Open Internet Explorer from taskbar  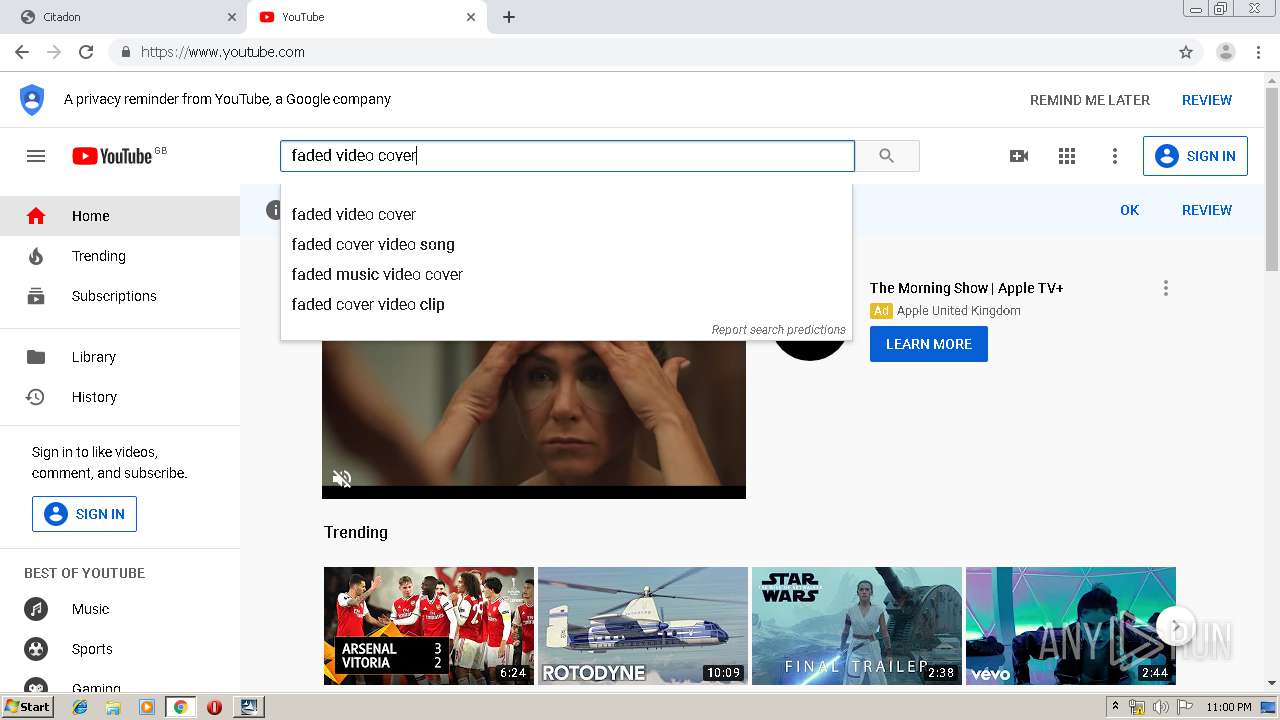(80, 707)
